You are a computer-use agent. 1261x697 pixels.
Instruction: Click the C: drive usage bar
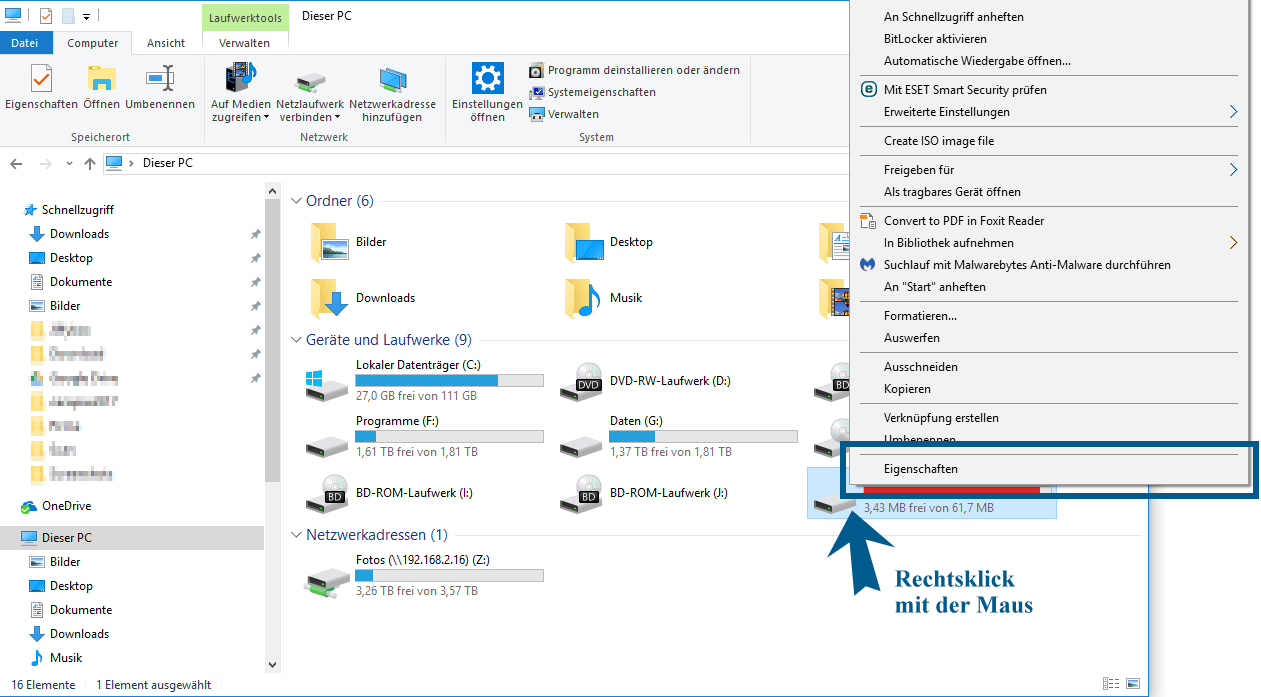point(450,381)
